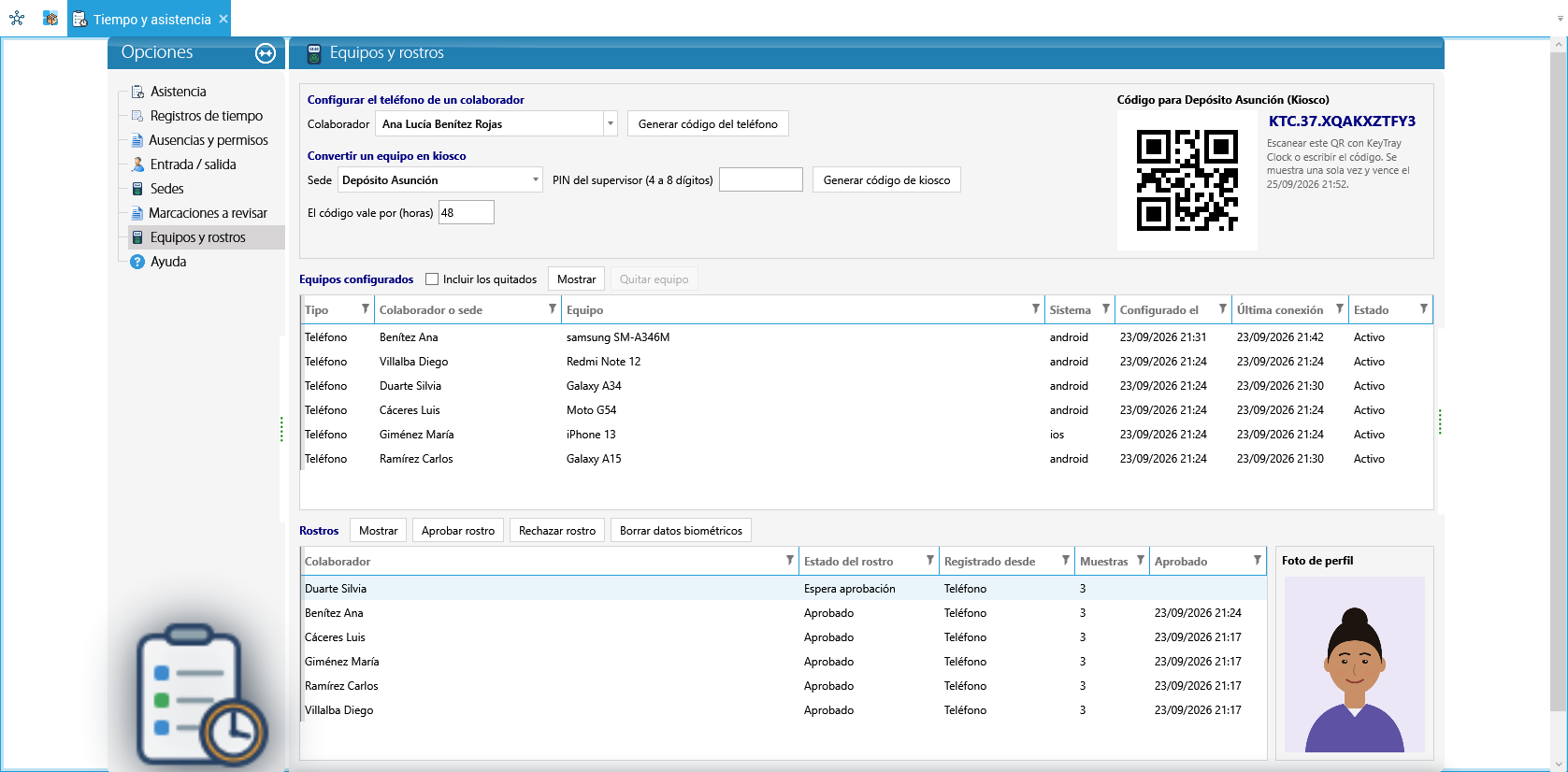Filter the Muestras column
This screenshot has width=1568, height=772.
tap(1141, 560)
